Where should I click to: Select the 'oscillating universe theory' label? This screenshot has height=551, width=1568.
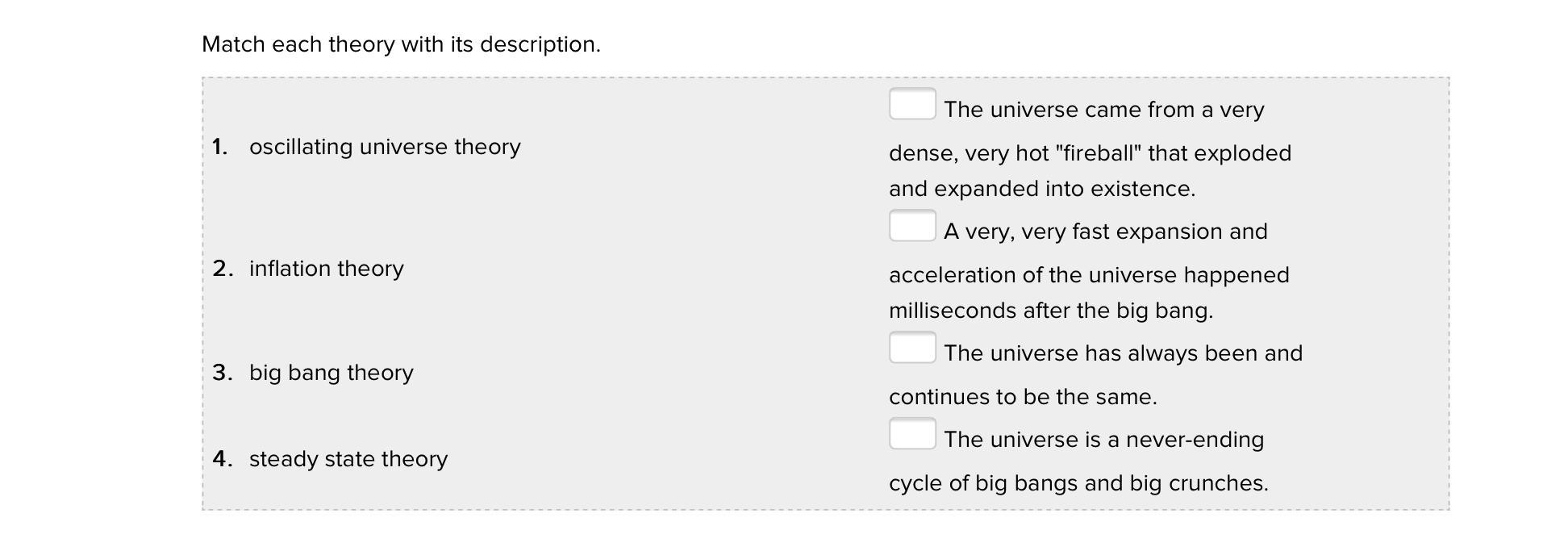pyautogui.click(x=385, y=147)
